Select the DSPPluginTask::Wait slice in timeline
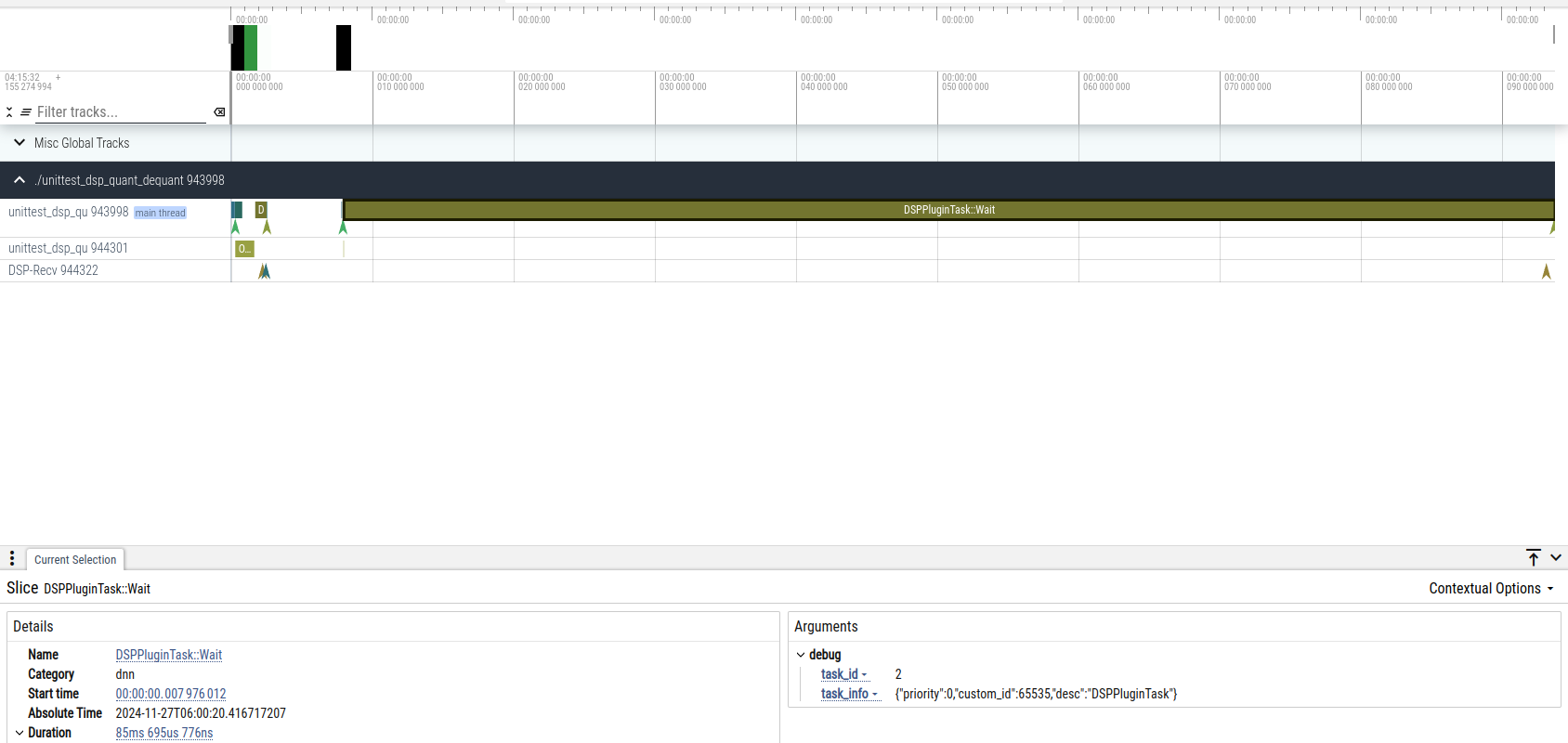This screenshot has width=1568, height=743. tap(947, 210)
